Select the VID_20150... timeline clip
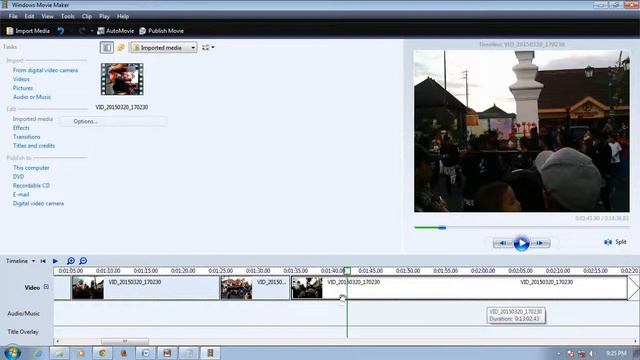This screenshot has height=360, width=640. pyautogui.click(x=255, y=288)
